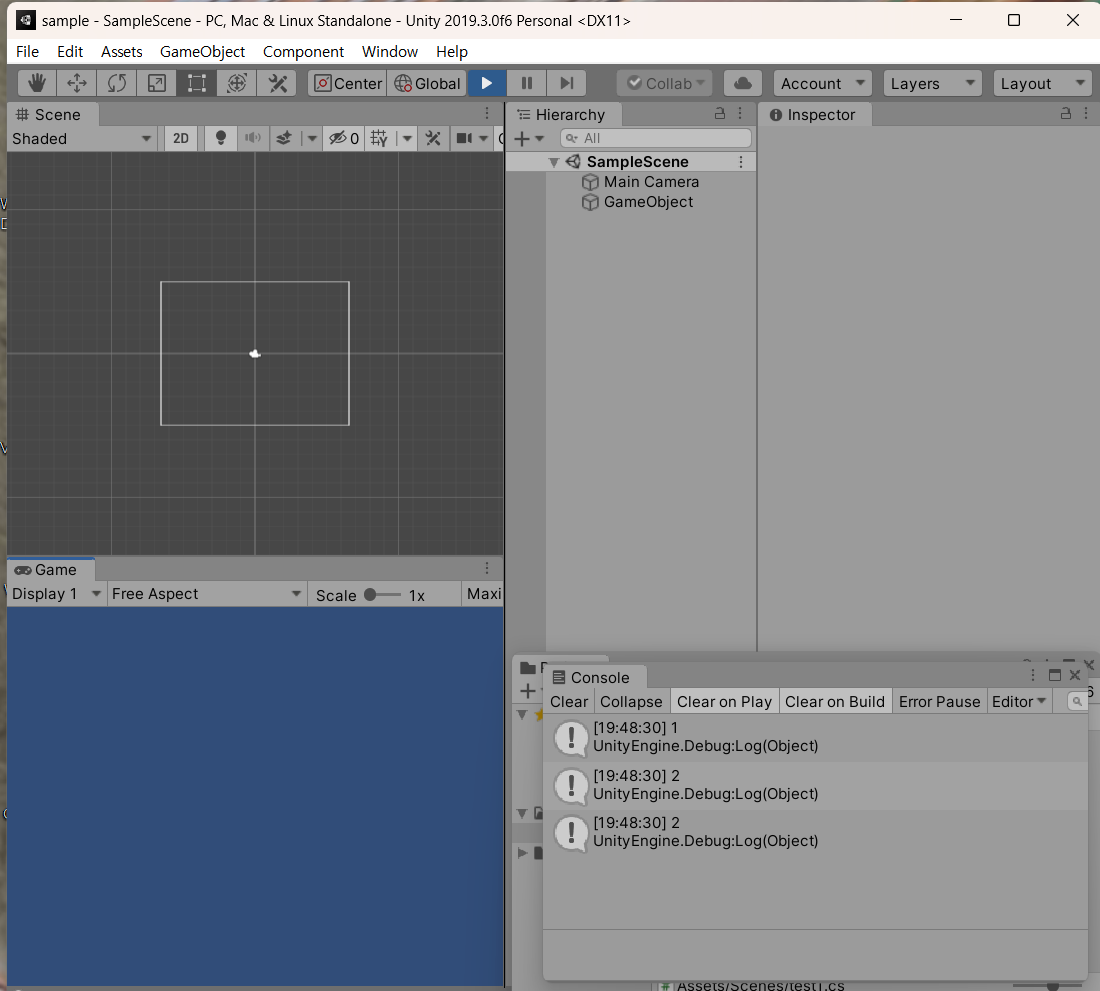Viewport: 1100px width, 991px height.
Task: Select the Inspector tab
Action: pyautogui.click(x=815, y=114)
